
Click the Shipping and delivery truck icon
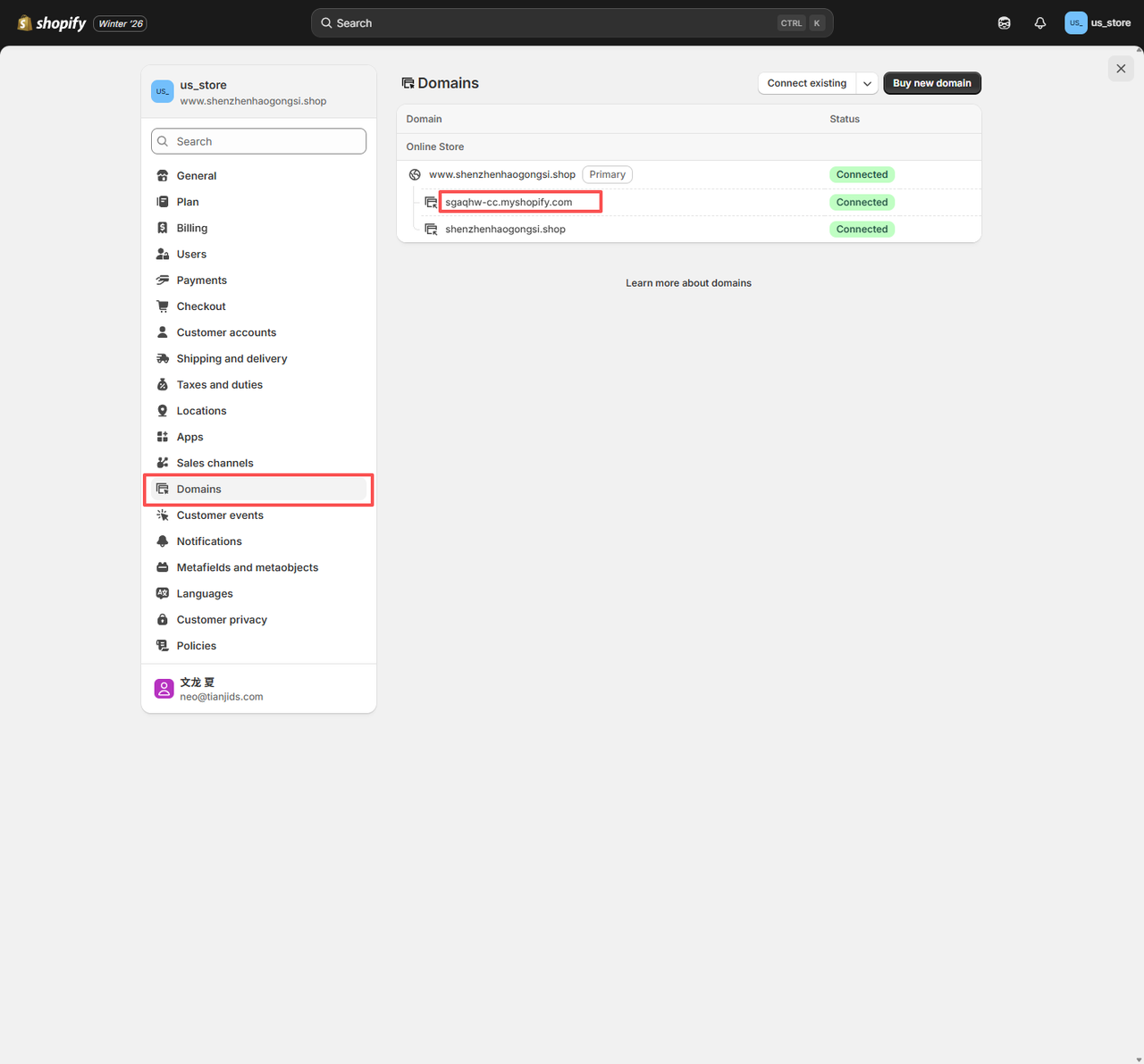click(x=163, y=358)
